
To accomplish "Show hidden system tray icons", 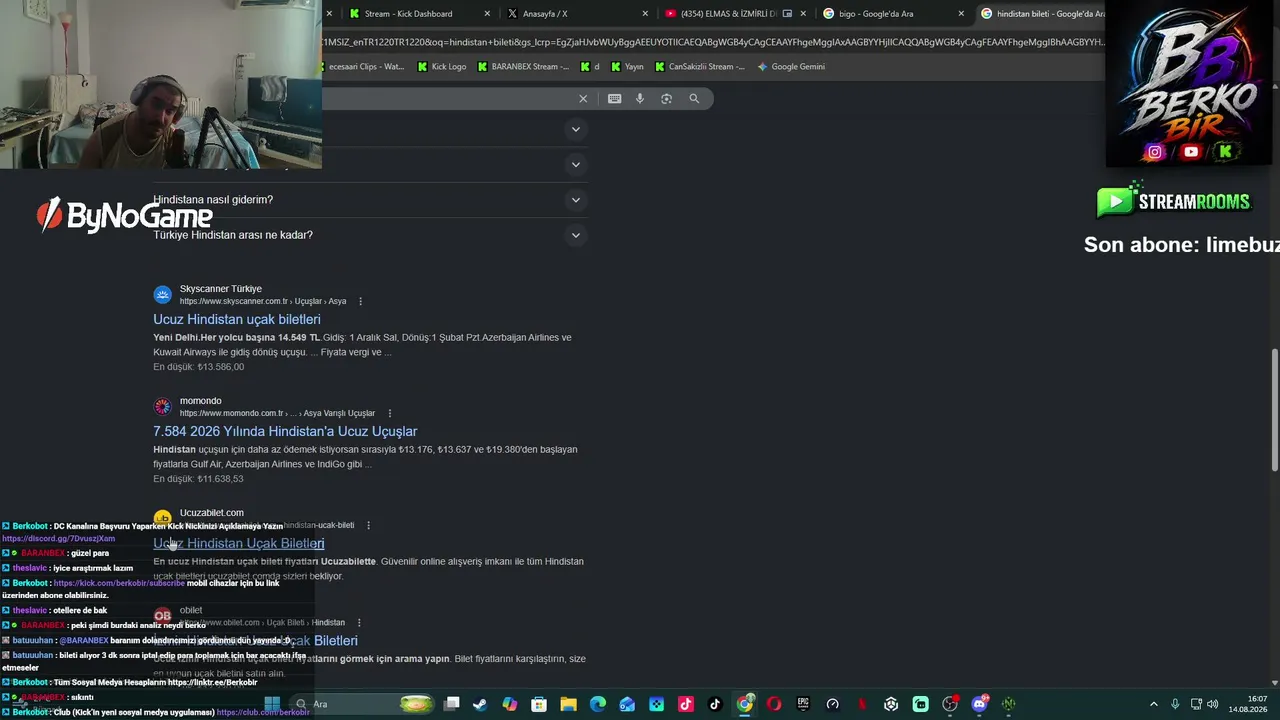I will (1153, 704).
